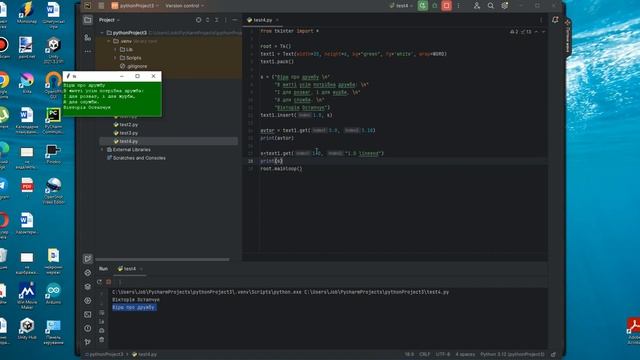
Task: Click the Print icon in Run console sidebar
Action: pos(102,331)
